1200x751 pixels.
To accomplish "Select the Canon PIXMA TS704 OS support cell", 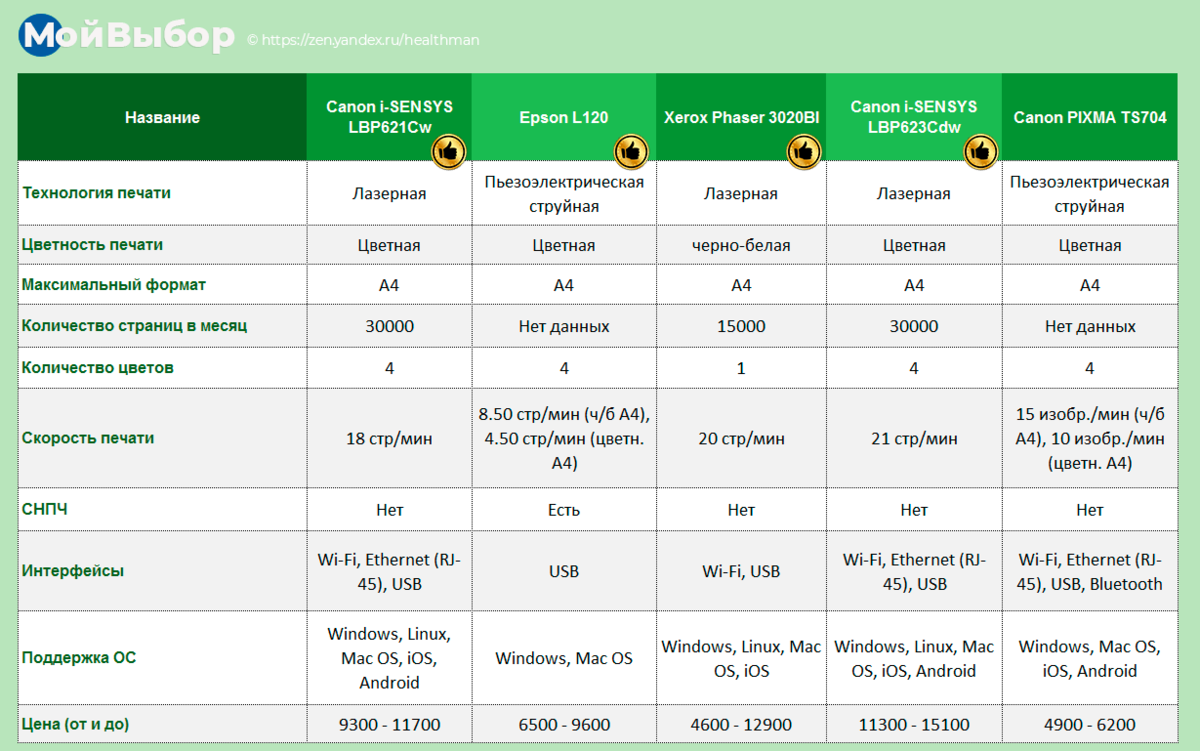I will point(1090,658).
